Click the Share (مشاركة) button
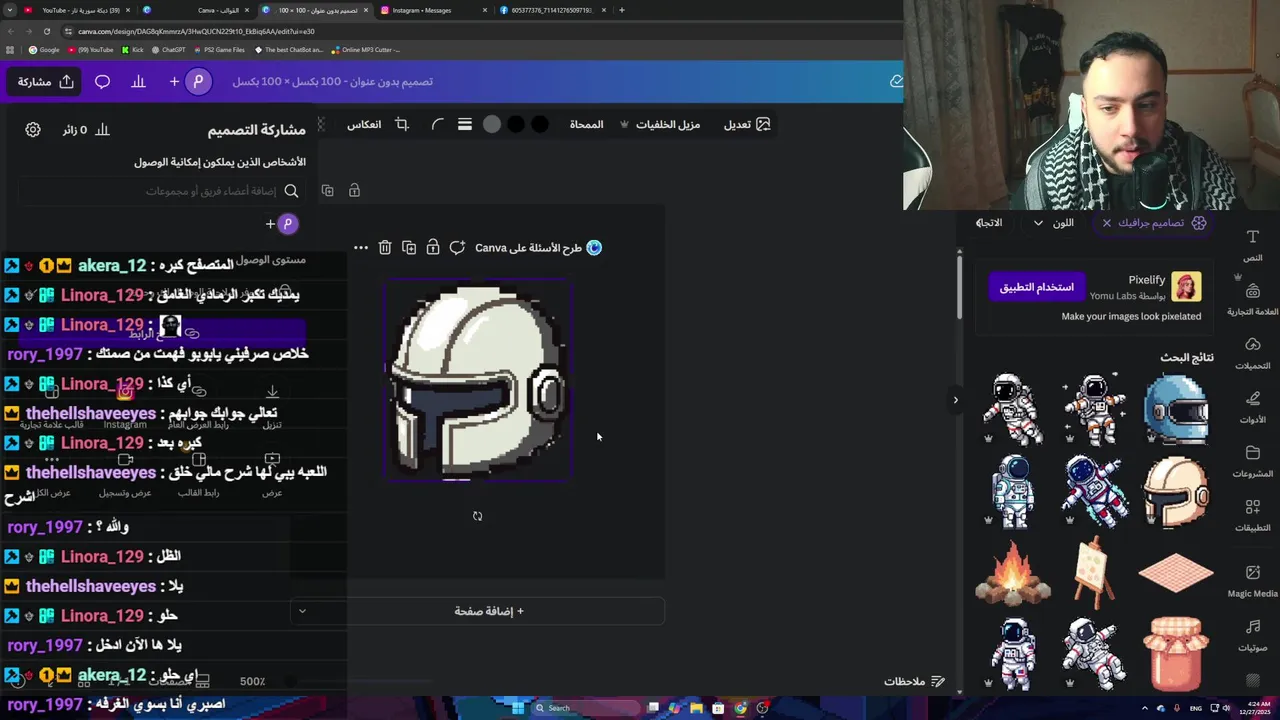This screenshot has height=720, width=1280. click(x=46, y=81)
